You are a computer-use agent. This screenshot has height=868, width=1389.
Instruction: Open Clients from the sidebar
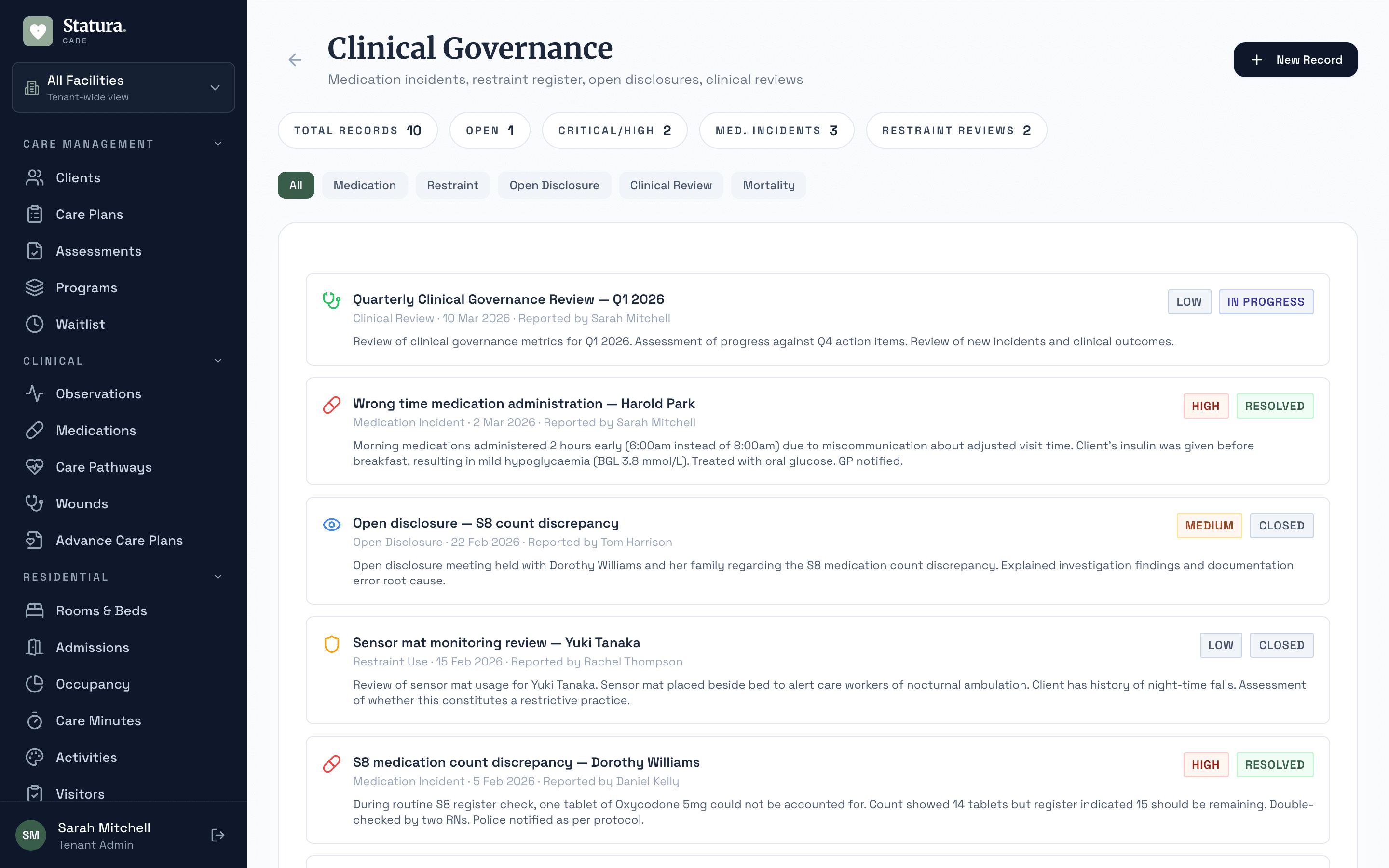[x=78, y=177]
